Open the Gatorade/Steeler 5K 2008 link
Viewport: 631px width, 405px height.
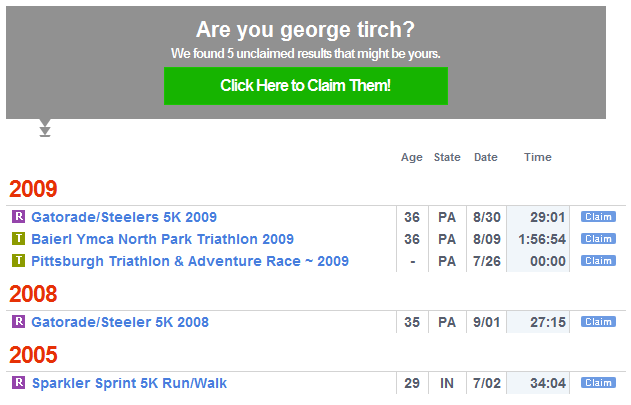[x=120, y=322]
